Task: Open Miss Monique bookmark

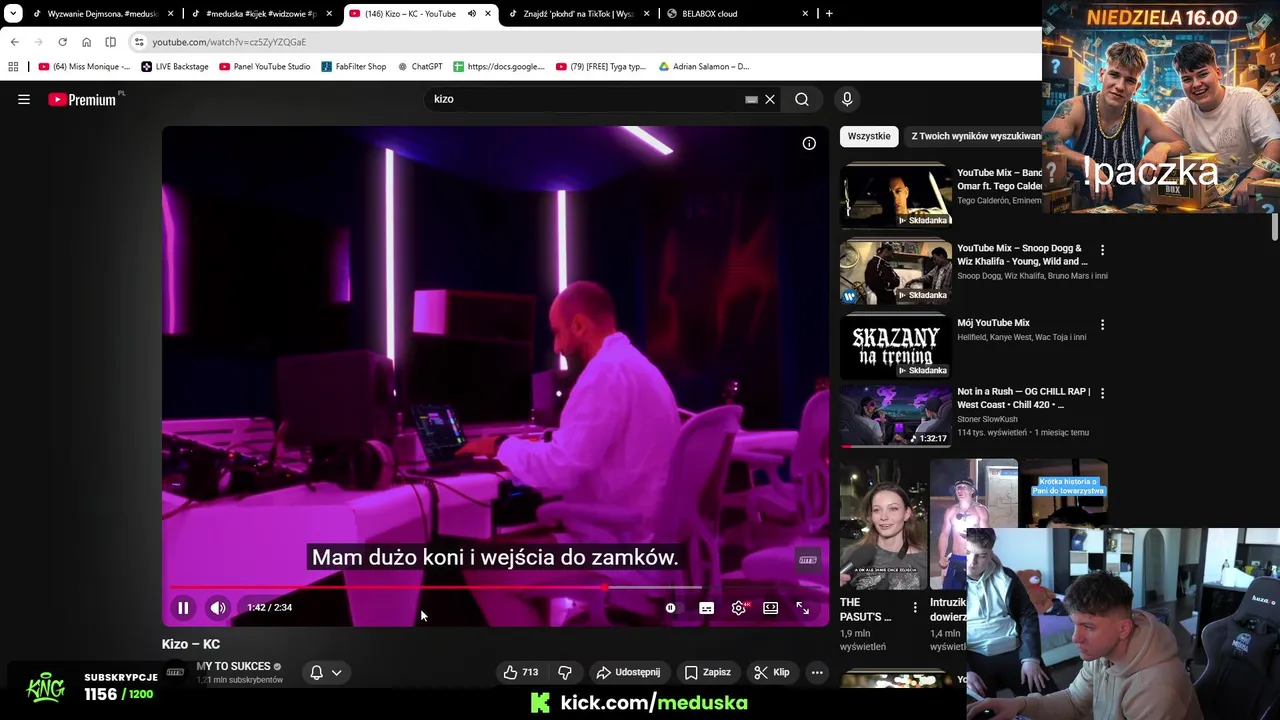Action: (84, 67)
